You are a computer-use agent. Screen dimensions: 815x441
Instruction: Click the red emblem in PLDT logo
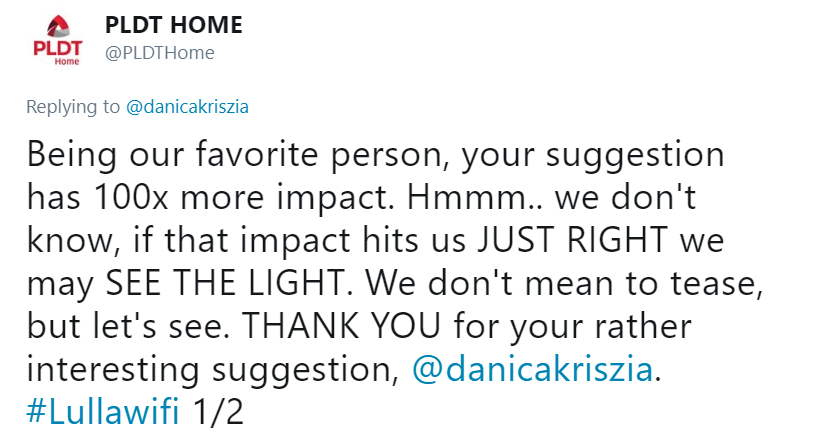pyautogui.click(x=58, y=27)
